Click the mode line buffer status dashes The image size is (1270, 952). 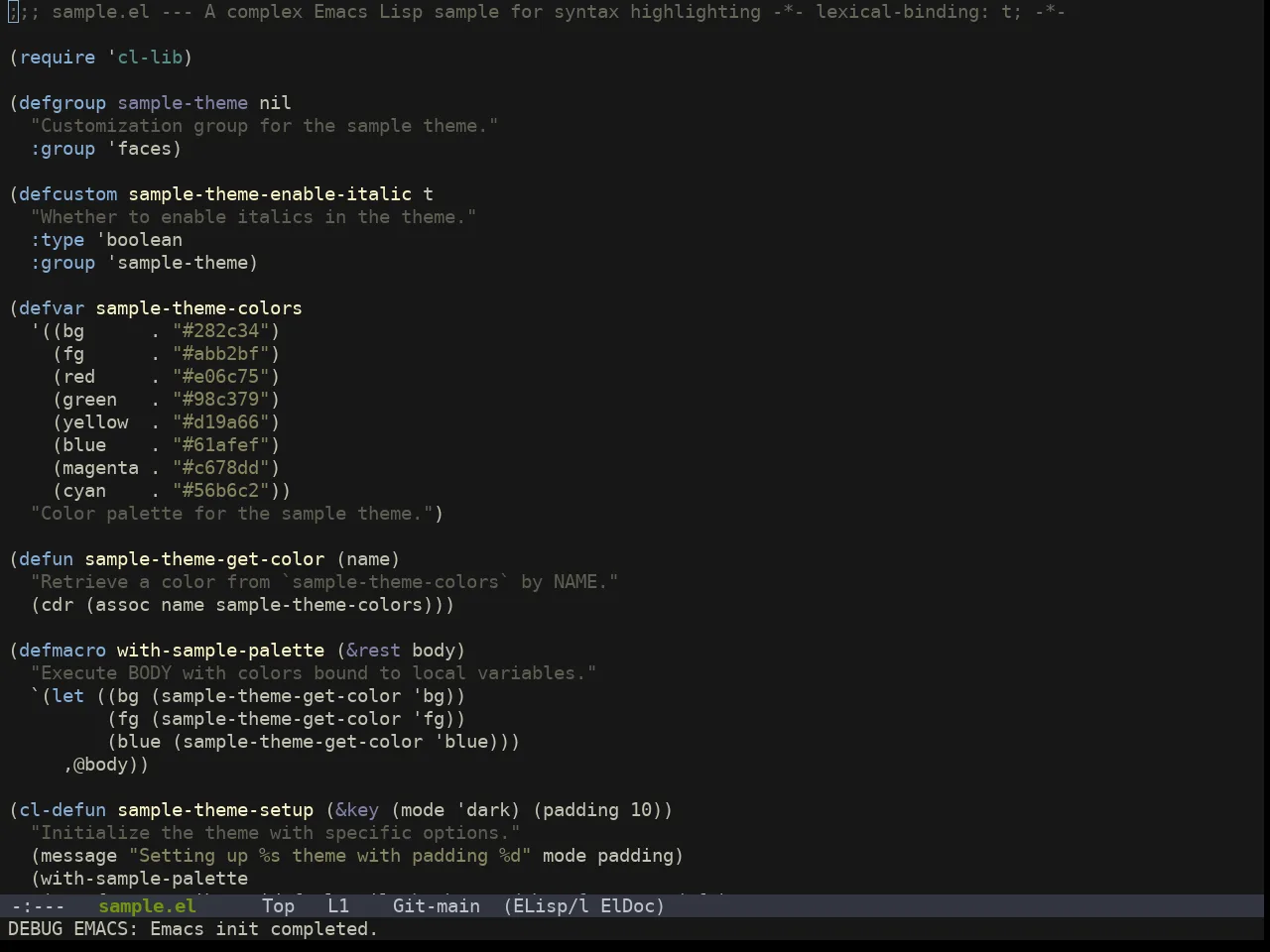(38, 905)
